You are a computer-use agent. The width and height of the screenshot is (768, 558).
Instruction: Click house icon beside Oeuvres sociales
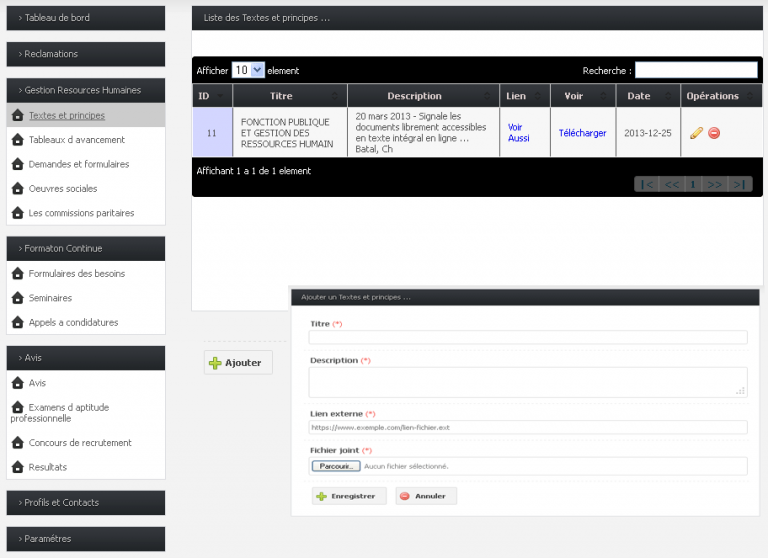[17, 189]
